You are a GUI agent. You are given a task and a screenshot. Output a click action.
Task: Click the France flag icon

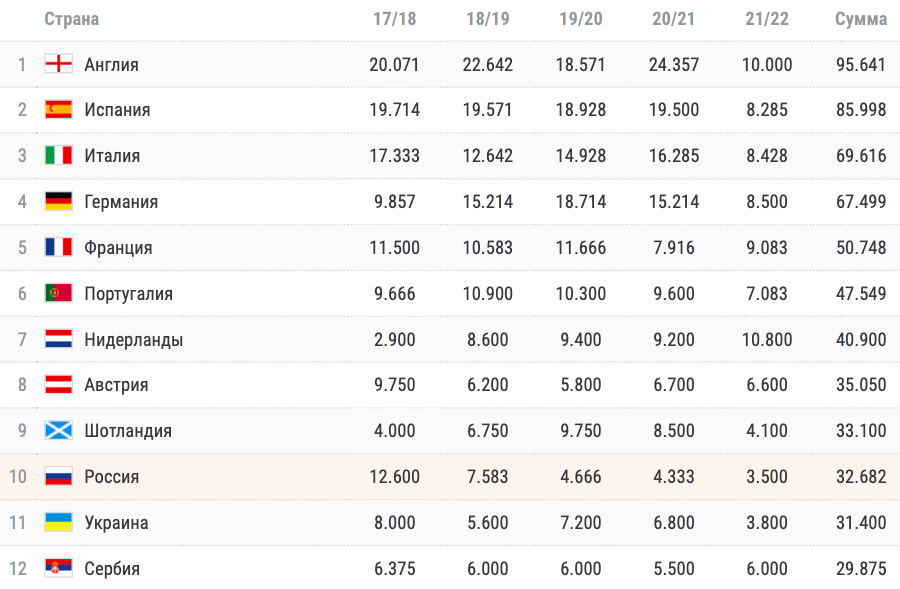tap(59, 247)
